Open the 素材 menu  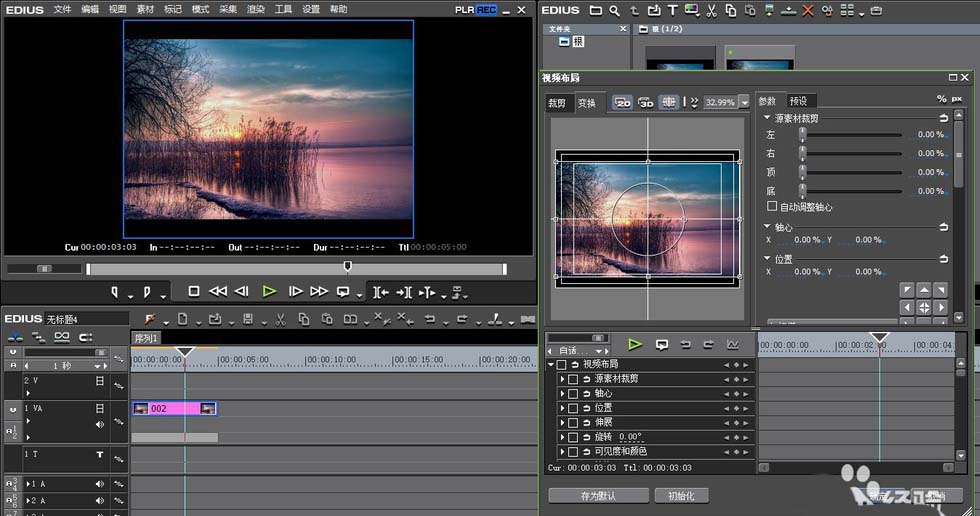coord(146,9)
